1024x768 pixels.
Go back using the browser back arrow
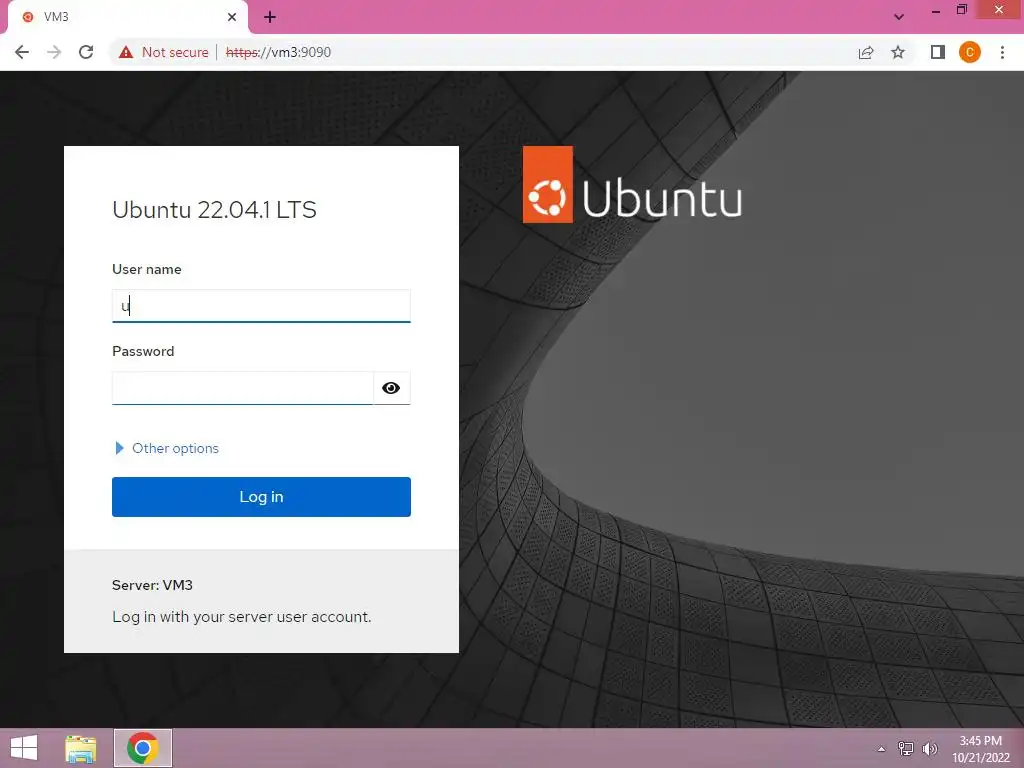tap(22, 52)
